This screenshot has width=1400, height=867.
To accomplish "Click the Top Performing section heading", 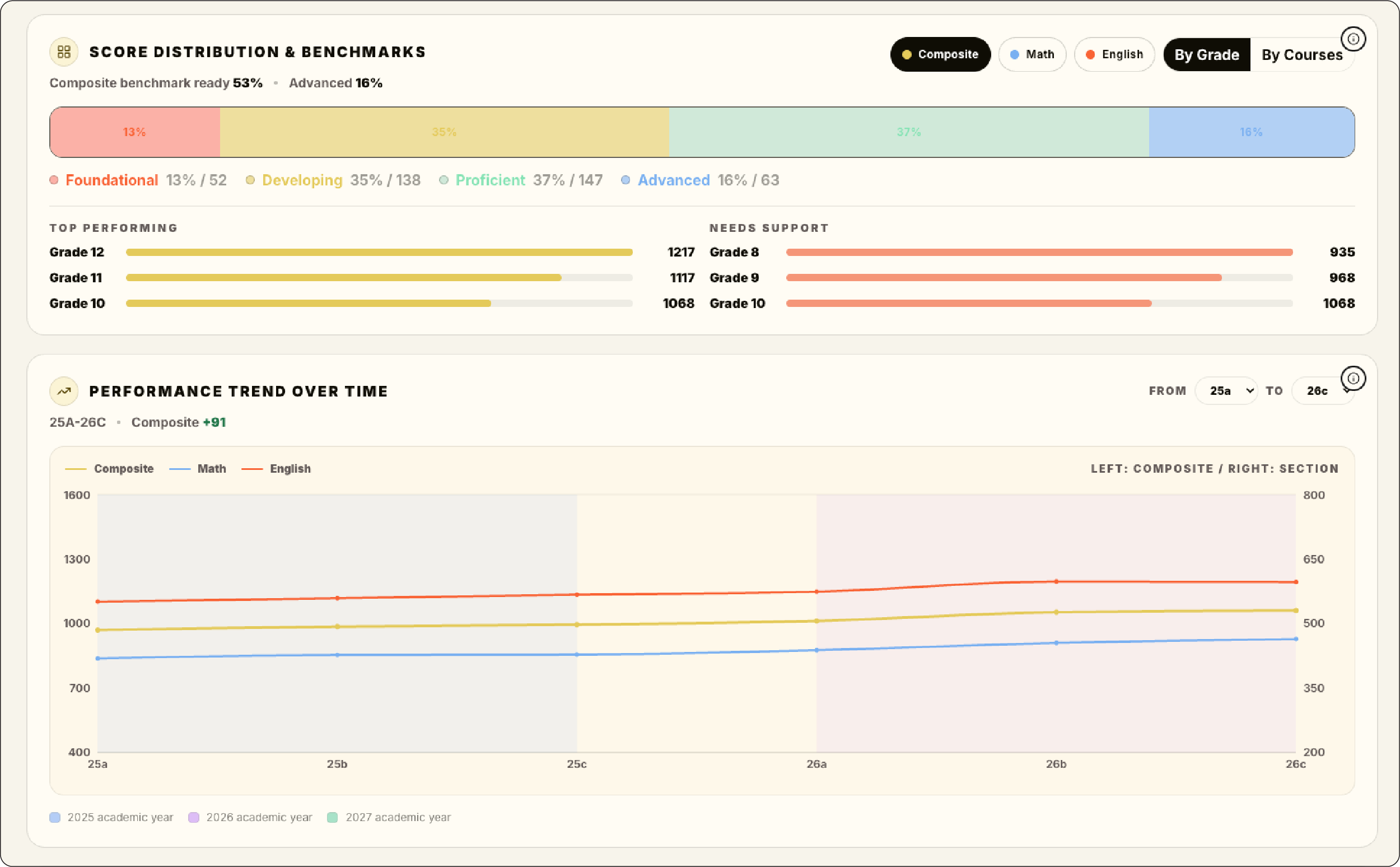I will coord(114,228).
